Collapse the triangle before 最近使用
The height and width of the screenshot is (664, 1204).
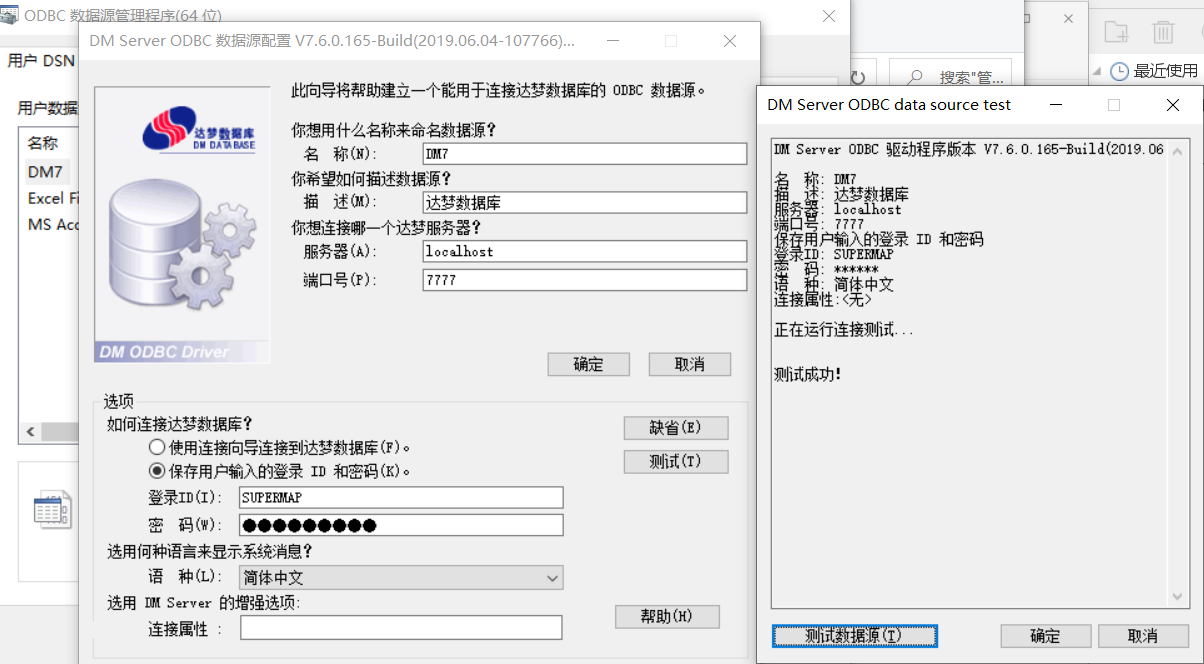1097,71
